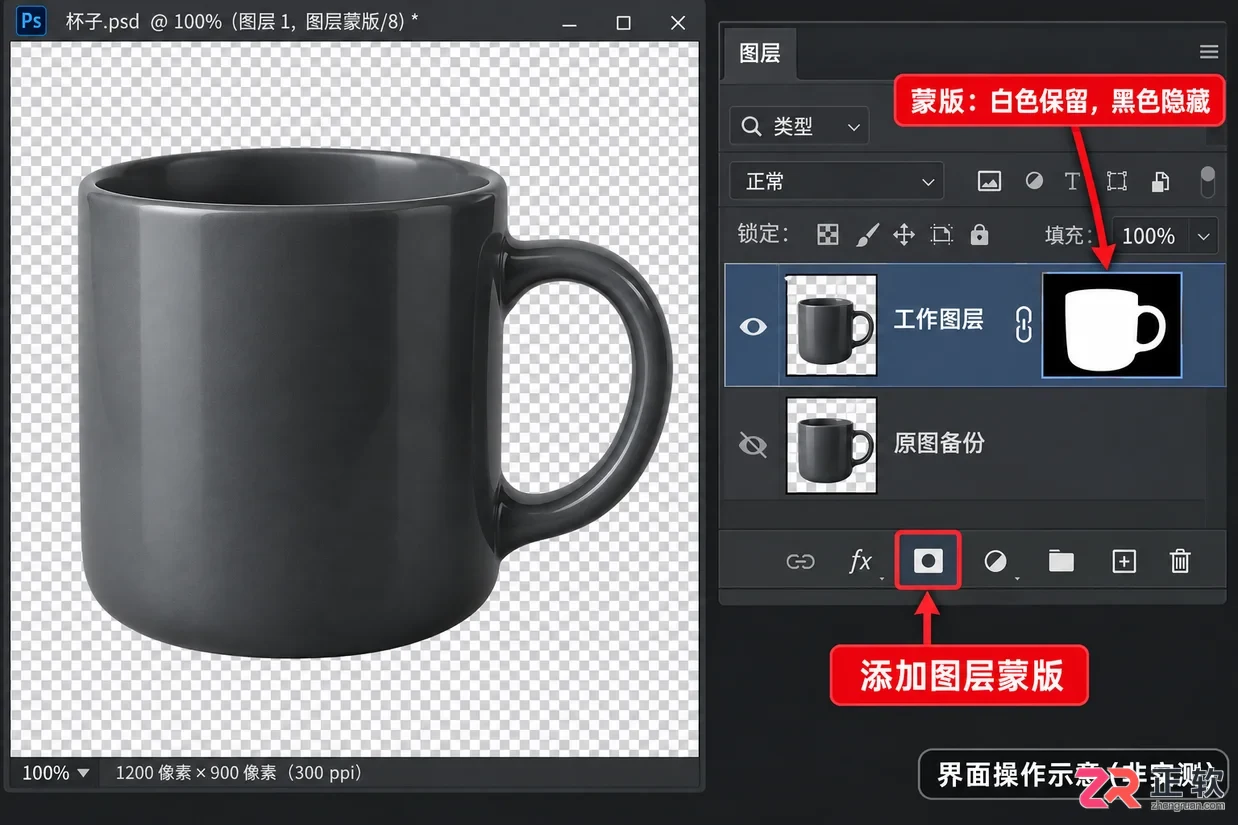Select the 工作图层 layer thumbnail
Image resolution: width=1238 pixels, height=825 pixels.
(832, 326)
